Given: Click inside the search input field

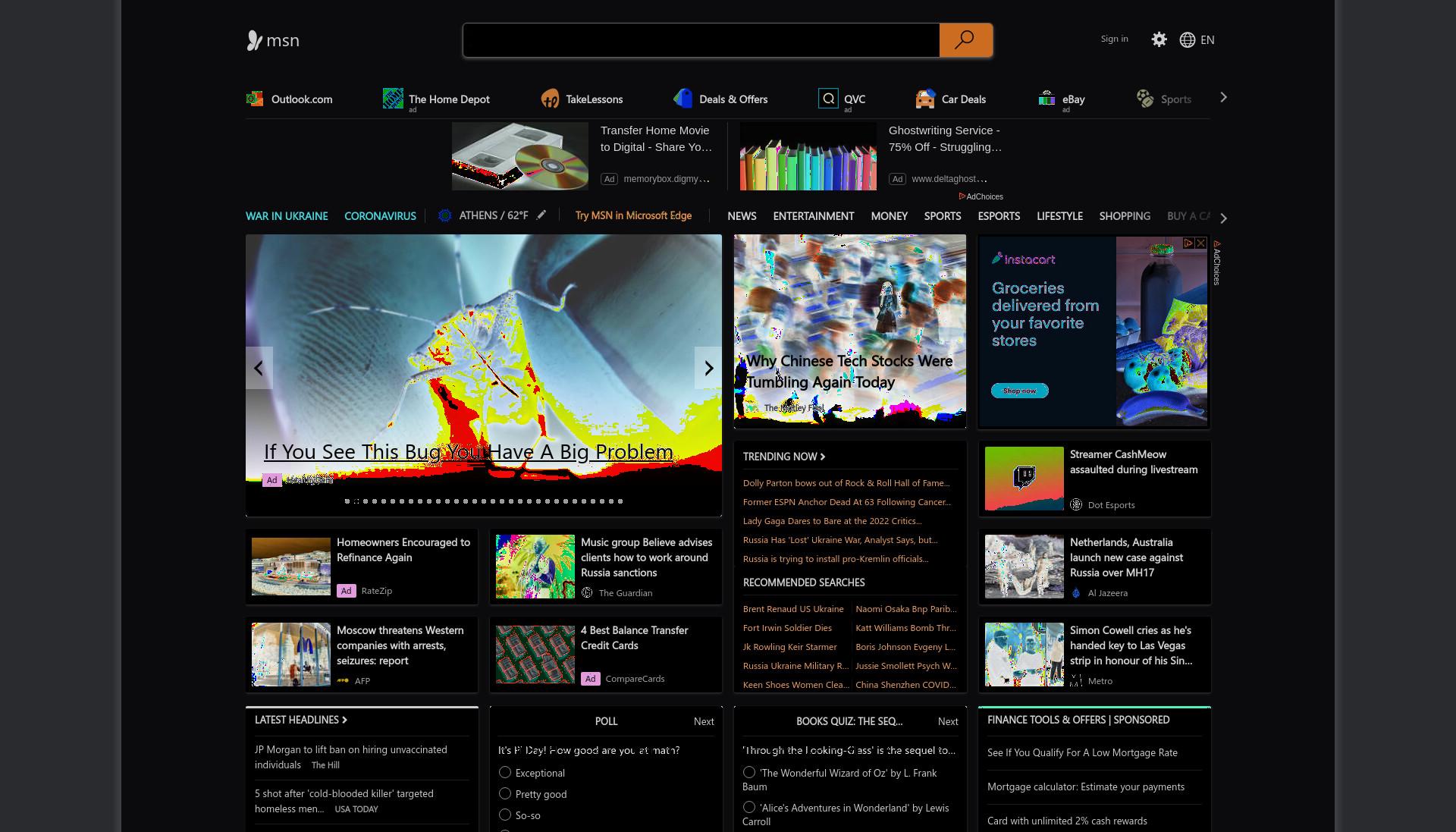Looking at the screenshot, I should (x=701, y=40).
